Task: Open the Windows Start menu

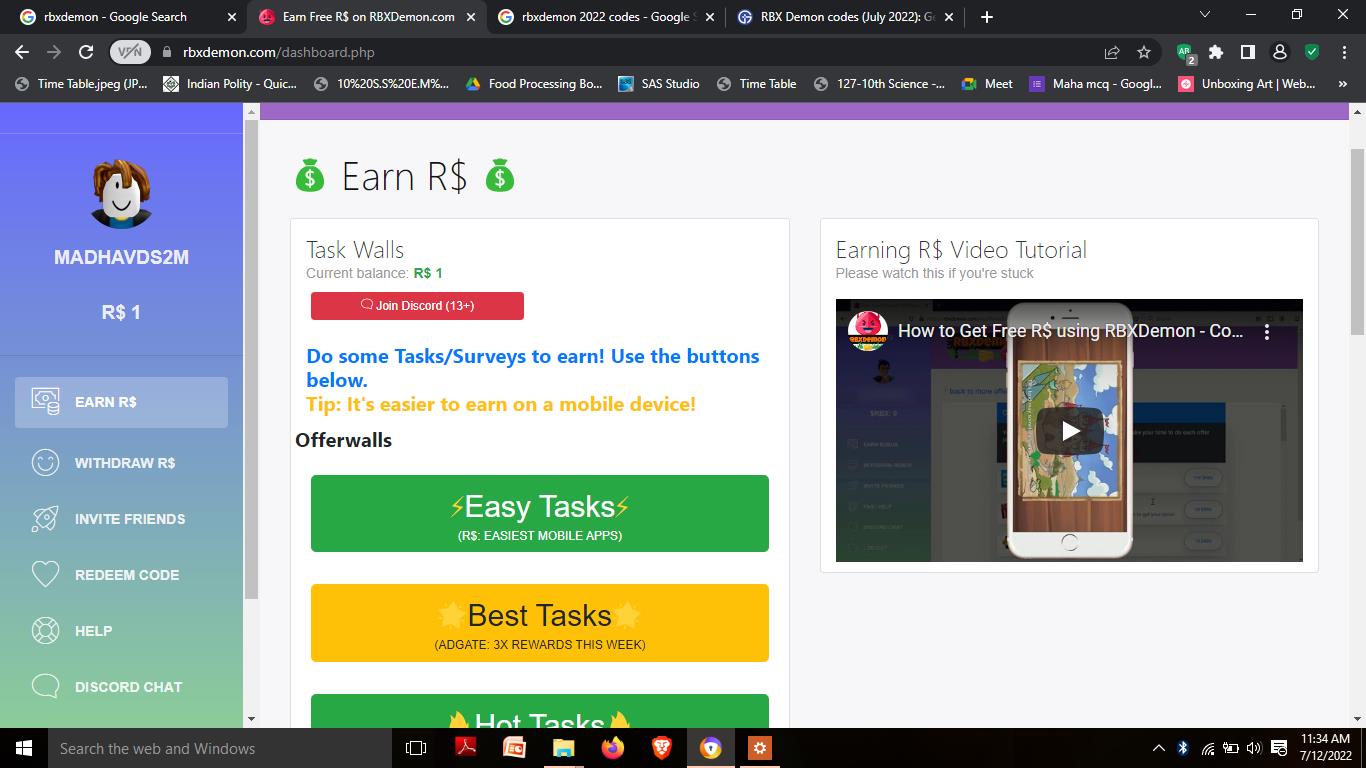Action: click(x=24, y=748)
